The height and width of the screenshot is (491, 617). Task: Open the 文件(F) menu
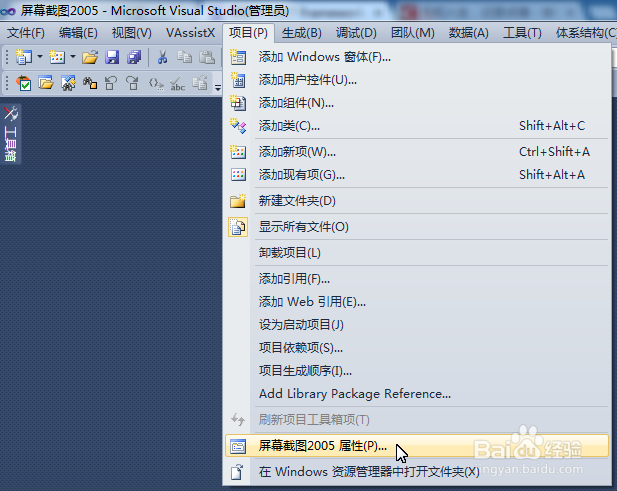tap(26, 33)
